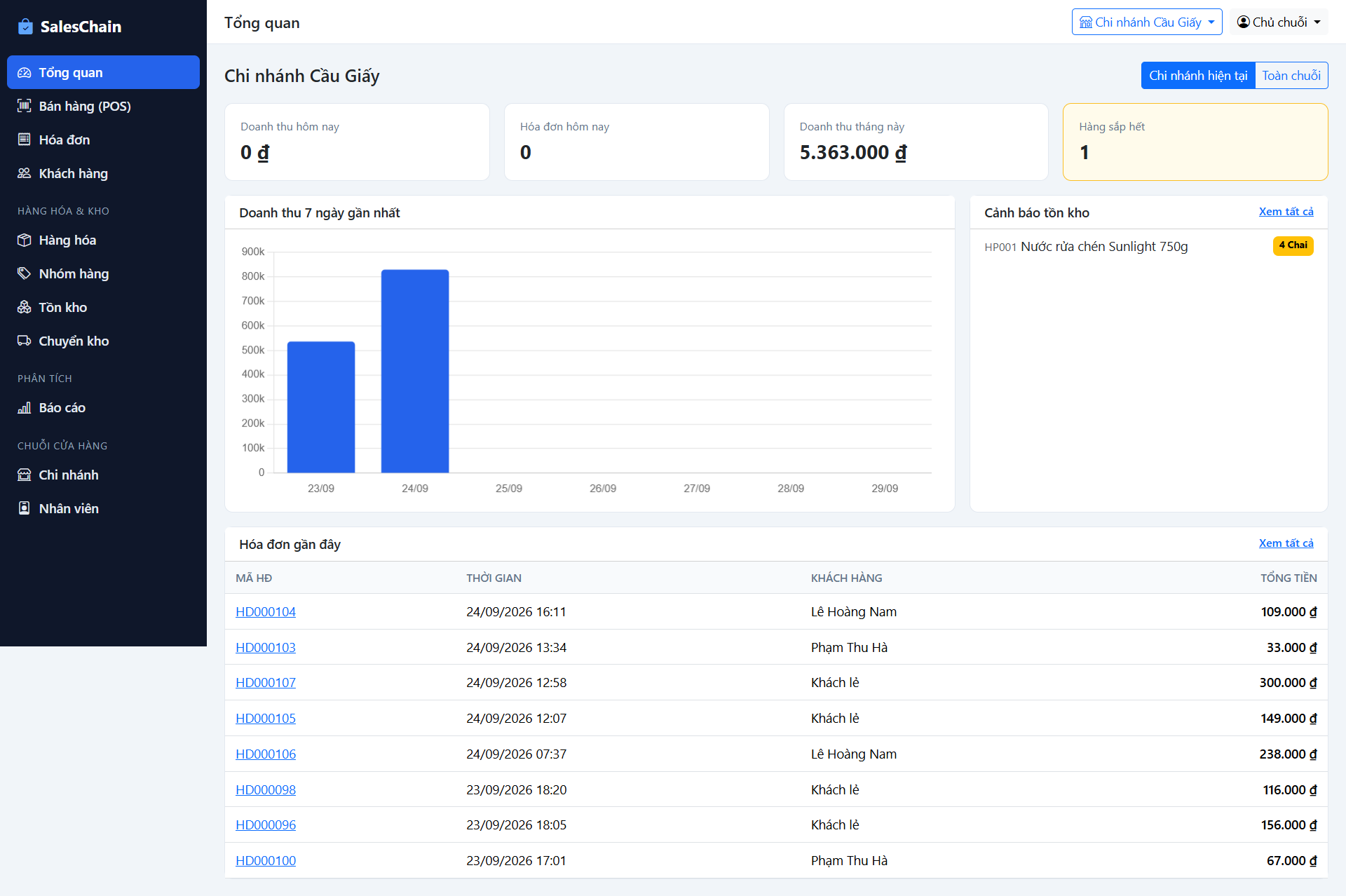The width and height of the screenshot is (1346, 896).
Task: Click the Tổng quan dashboard gauge icon
Action: click(25, 73)
